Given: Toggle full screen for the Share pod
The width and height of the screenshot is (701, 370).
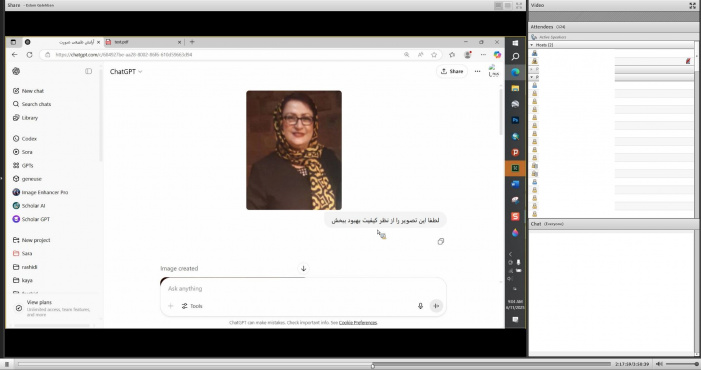Looking at the screenshot, I should [519, 5].
